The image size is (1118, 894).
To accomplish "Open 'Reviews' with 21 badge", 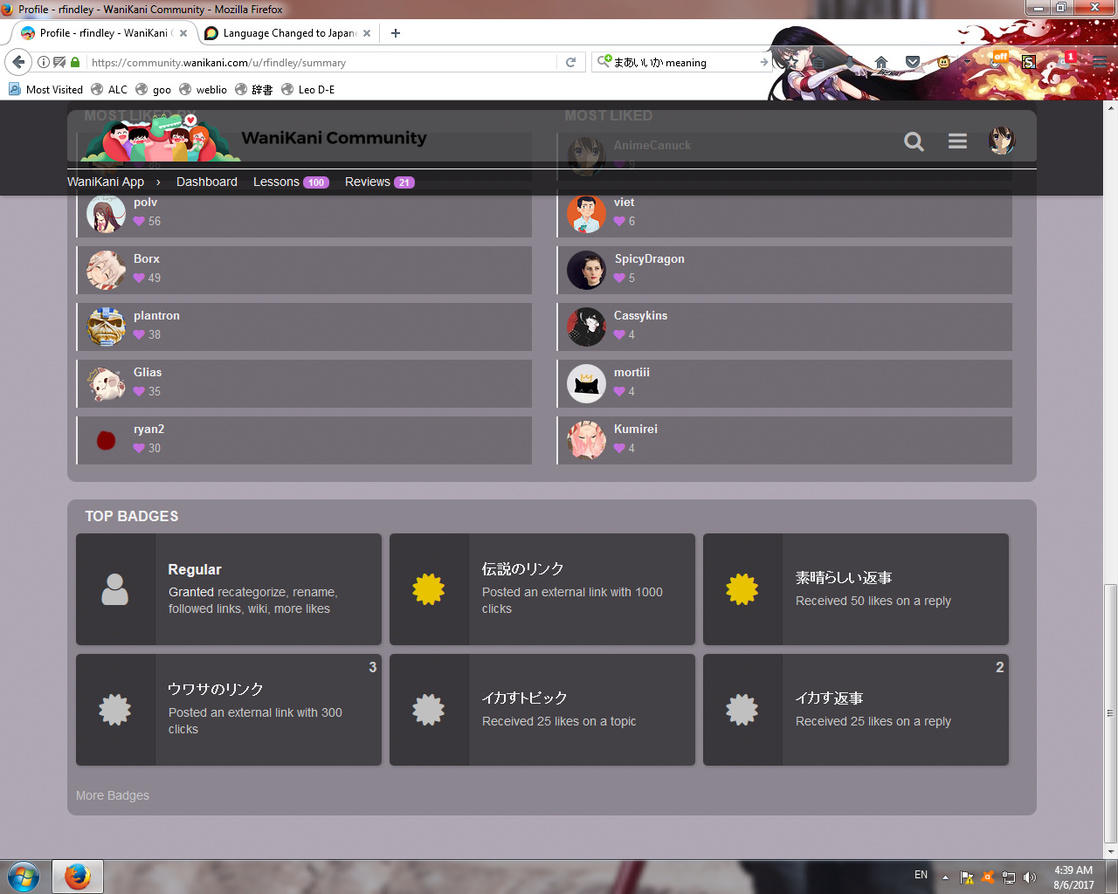I will click(x=379, y=182).
